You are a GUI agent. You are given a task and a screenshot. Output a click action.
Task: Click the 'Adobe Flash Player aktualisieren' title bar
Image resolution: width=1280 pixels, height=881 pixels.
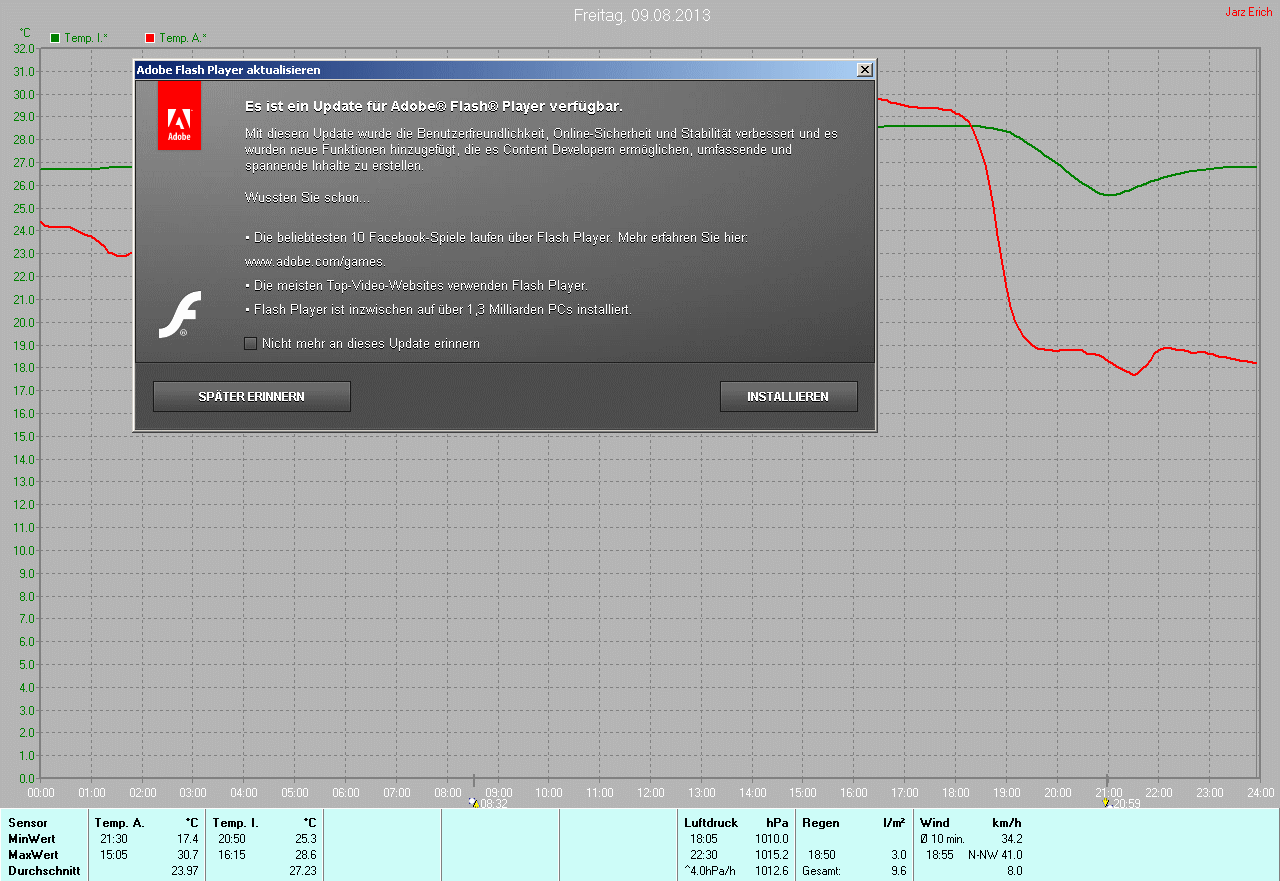(x=505, y=70)
